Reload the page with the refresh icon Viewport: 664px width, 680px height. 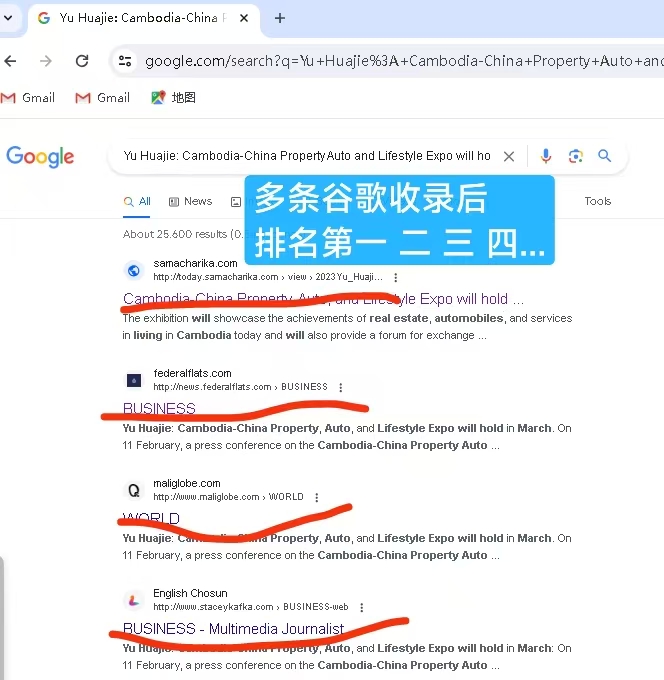click(82, 61)
